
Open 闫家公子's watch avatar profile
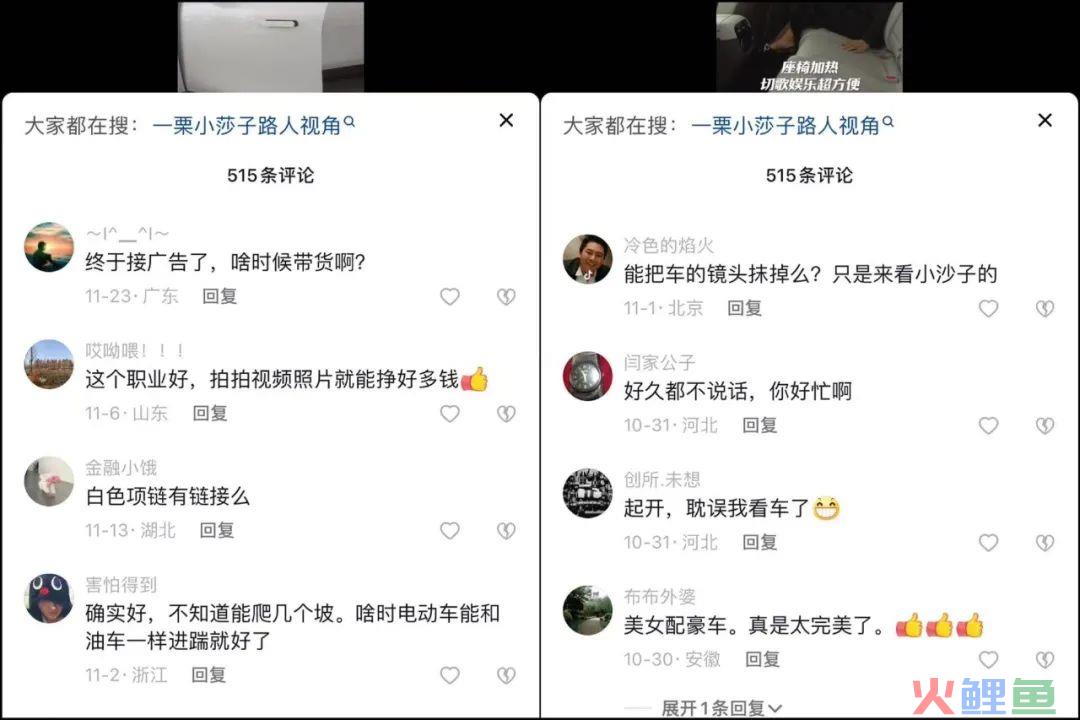point(587,376)
